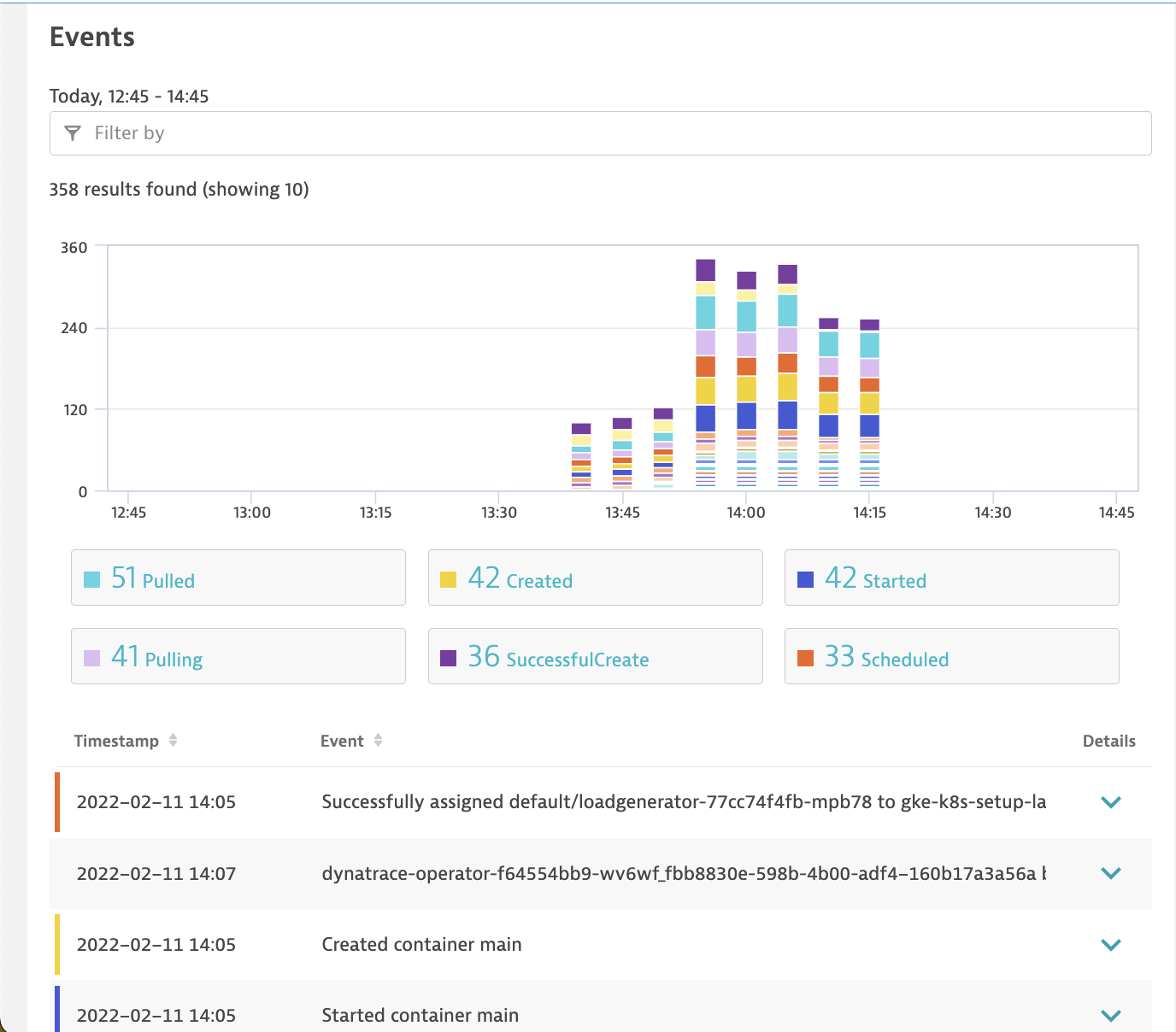Focus the Filter by input field
1176x1032 pixels.
click(600, 133)
